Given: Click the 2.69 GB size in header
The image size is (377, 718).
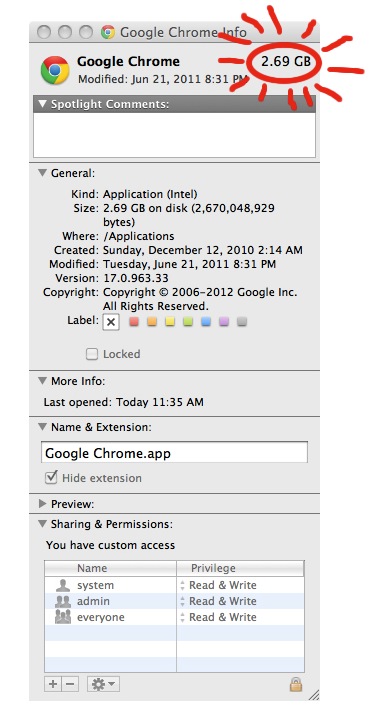Looking at the screenshot, I should point(286,61).
